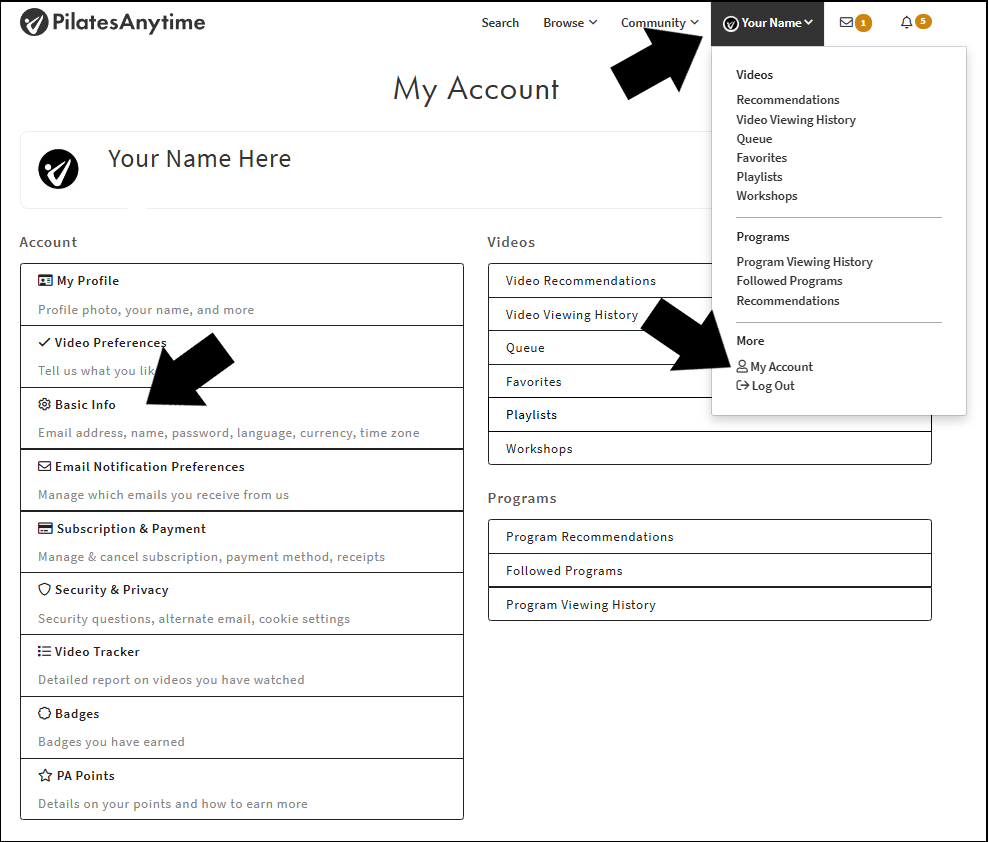Select Recommendations under Programs in dropdown
Viewport: 989px width, 842px height.
(x=788, y=301)
